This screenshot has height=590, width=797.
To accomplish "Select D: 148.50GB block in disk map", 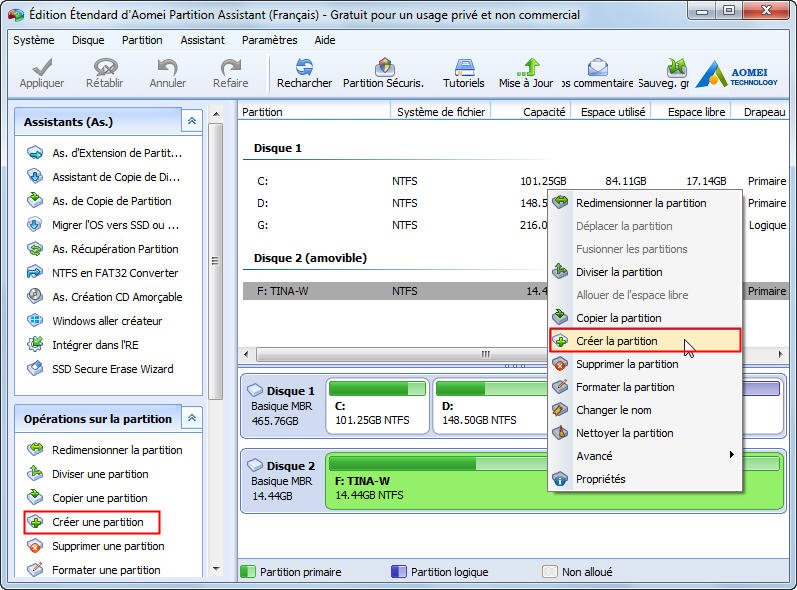I will click(490, 407).
